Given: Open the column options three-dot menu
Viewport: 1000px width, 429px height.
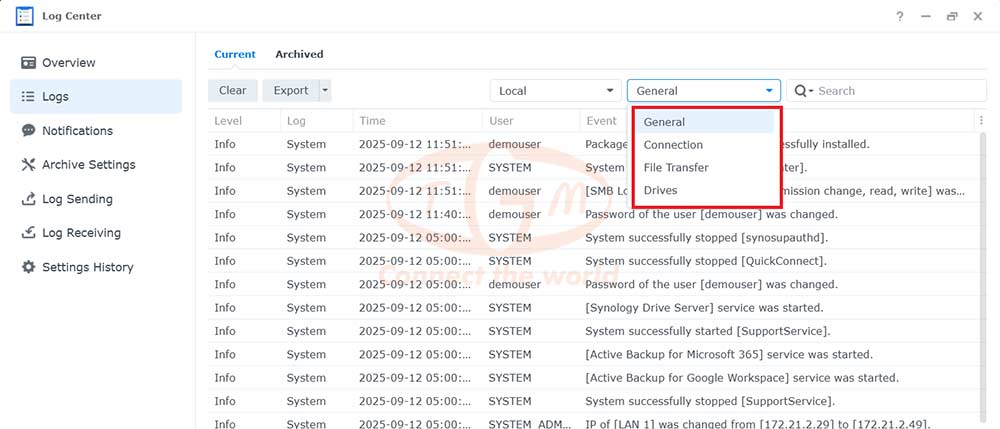Looking at the screenshot, I should coord(980,120).
